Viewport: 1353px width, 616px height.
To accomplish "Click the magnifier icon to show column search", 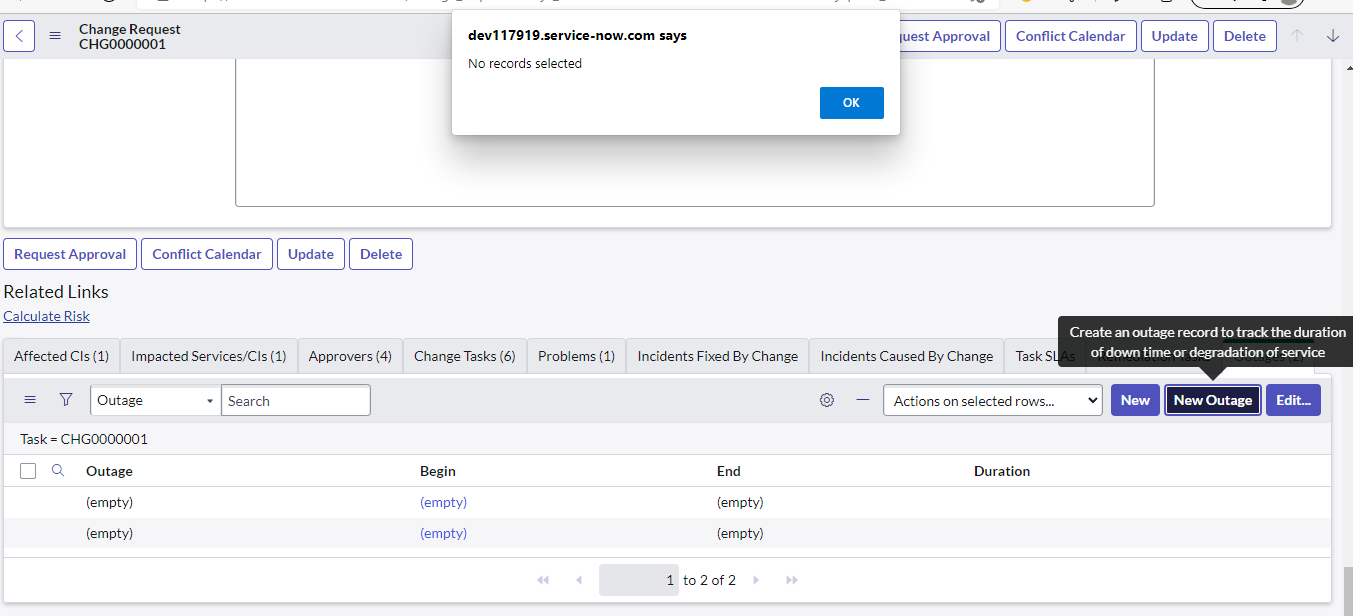I will 57,470.
